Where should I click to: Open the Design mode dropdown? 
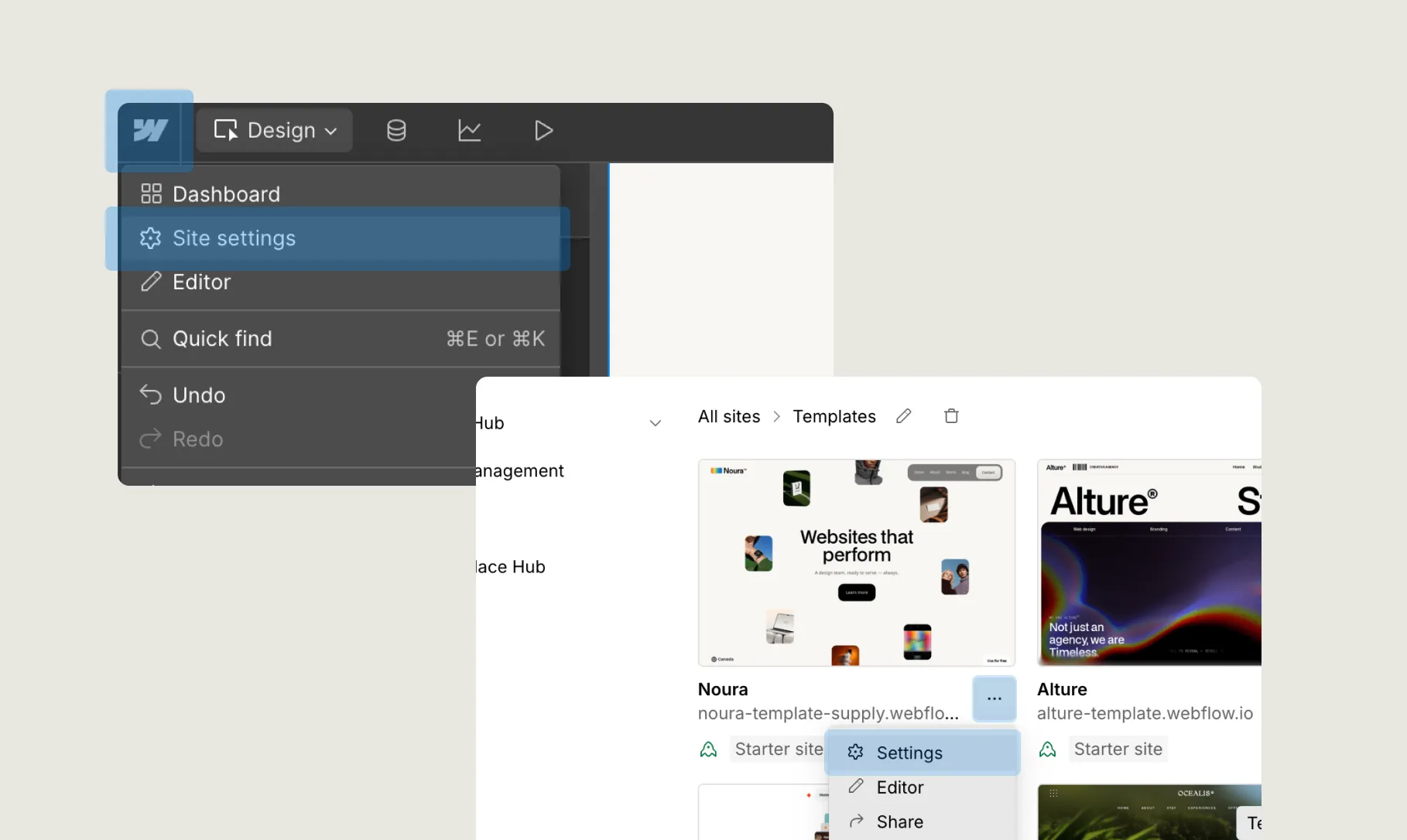274,130
